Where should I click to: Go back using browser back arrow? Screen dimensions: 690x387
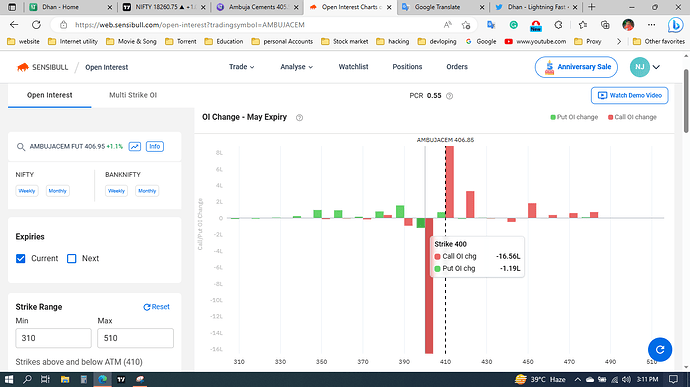coord(14,25)
